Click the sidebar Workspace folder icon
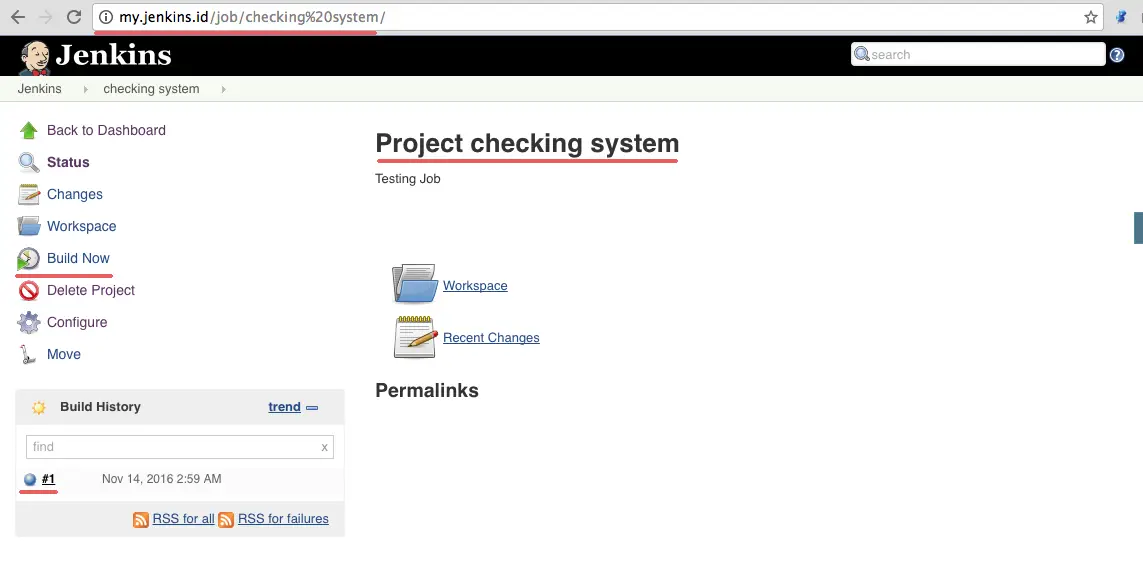The image size is (1143, 572). [28, 227]
